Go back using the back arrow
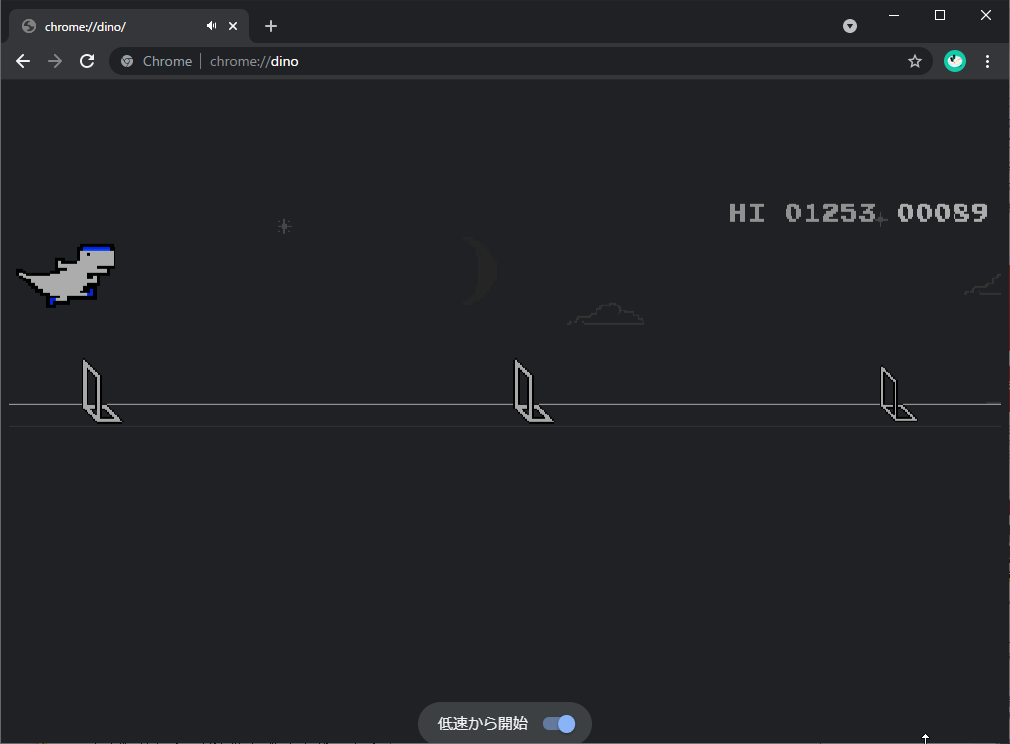1010x744 pixels. click(x=23, y=61)
